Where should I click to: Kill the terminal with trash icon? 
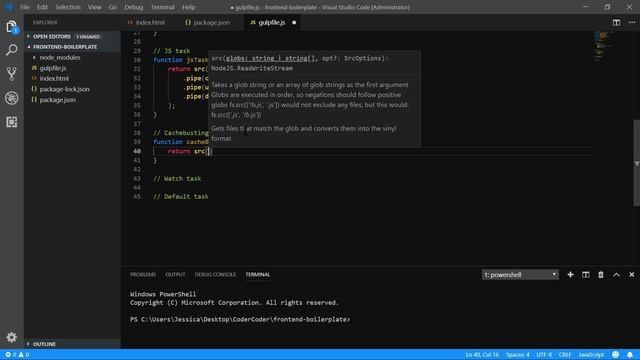pos(601,275)
